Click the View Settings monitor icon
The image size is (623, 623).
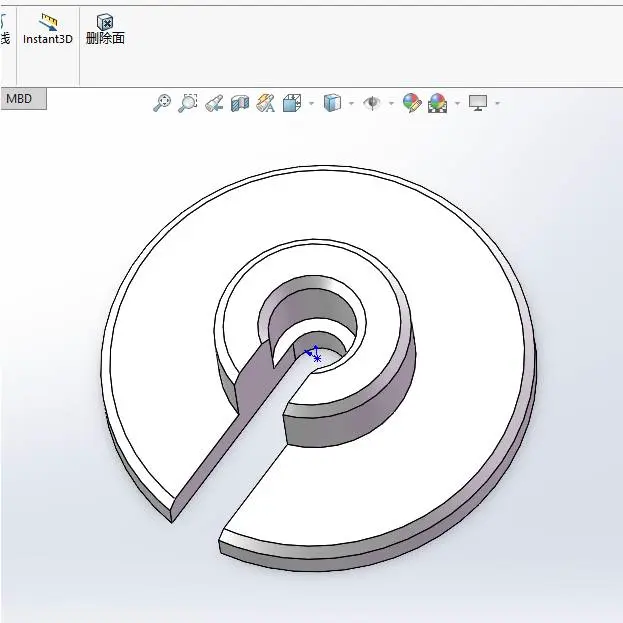pos(478,103)
